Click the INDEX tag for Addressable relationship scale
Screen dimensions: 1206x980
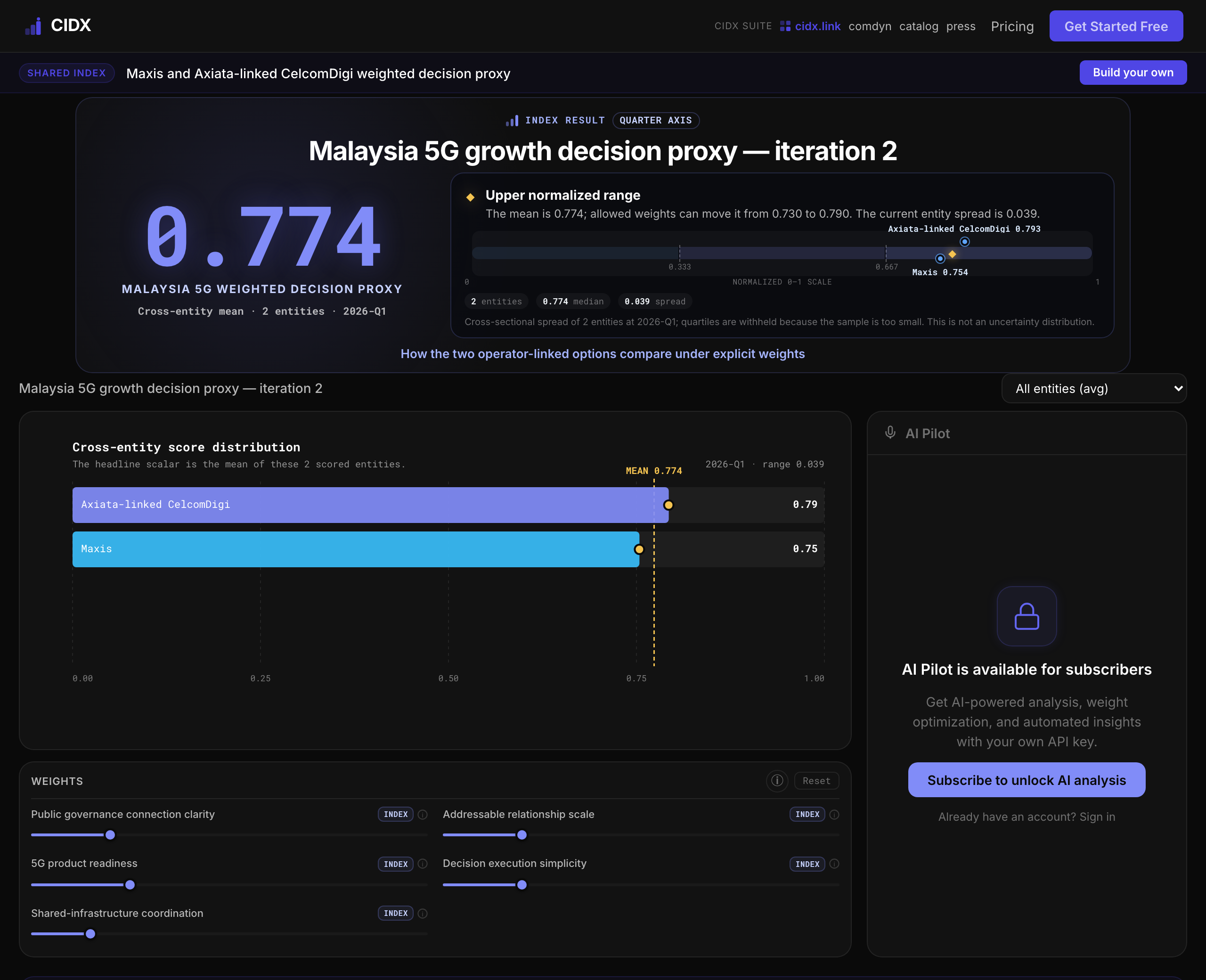click(x=807, y=814)
